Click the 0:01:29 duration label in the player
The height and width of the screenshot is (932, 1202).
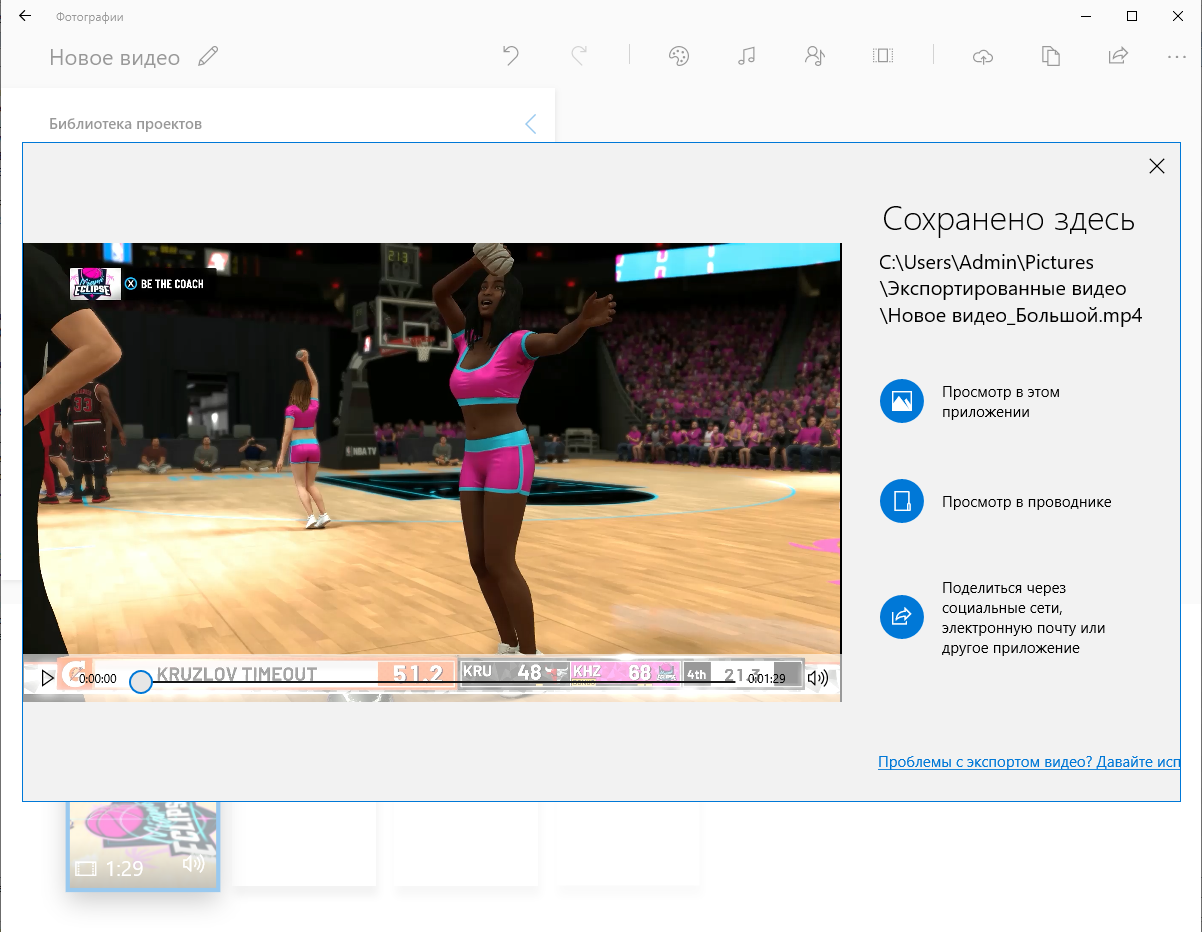click(766, 678)
